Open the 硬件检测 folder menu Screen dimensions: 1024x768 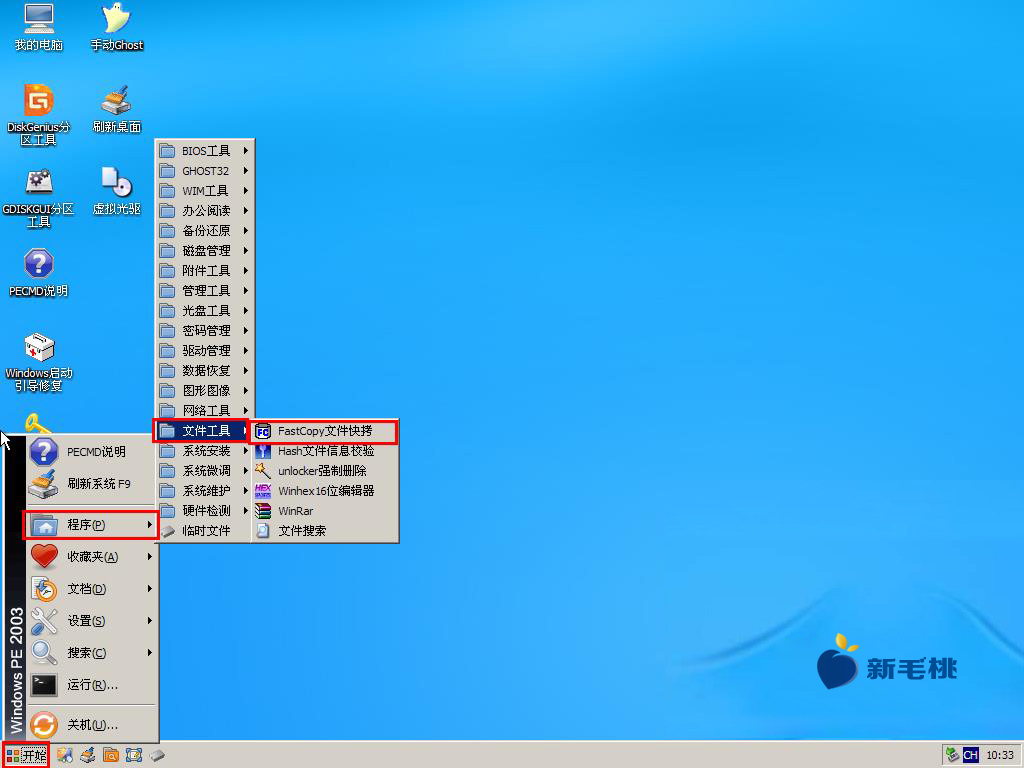(204, 511)
